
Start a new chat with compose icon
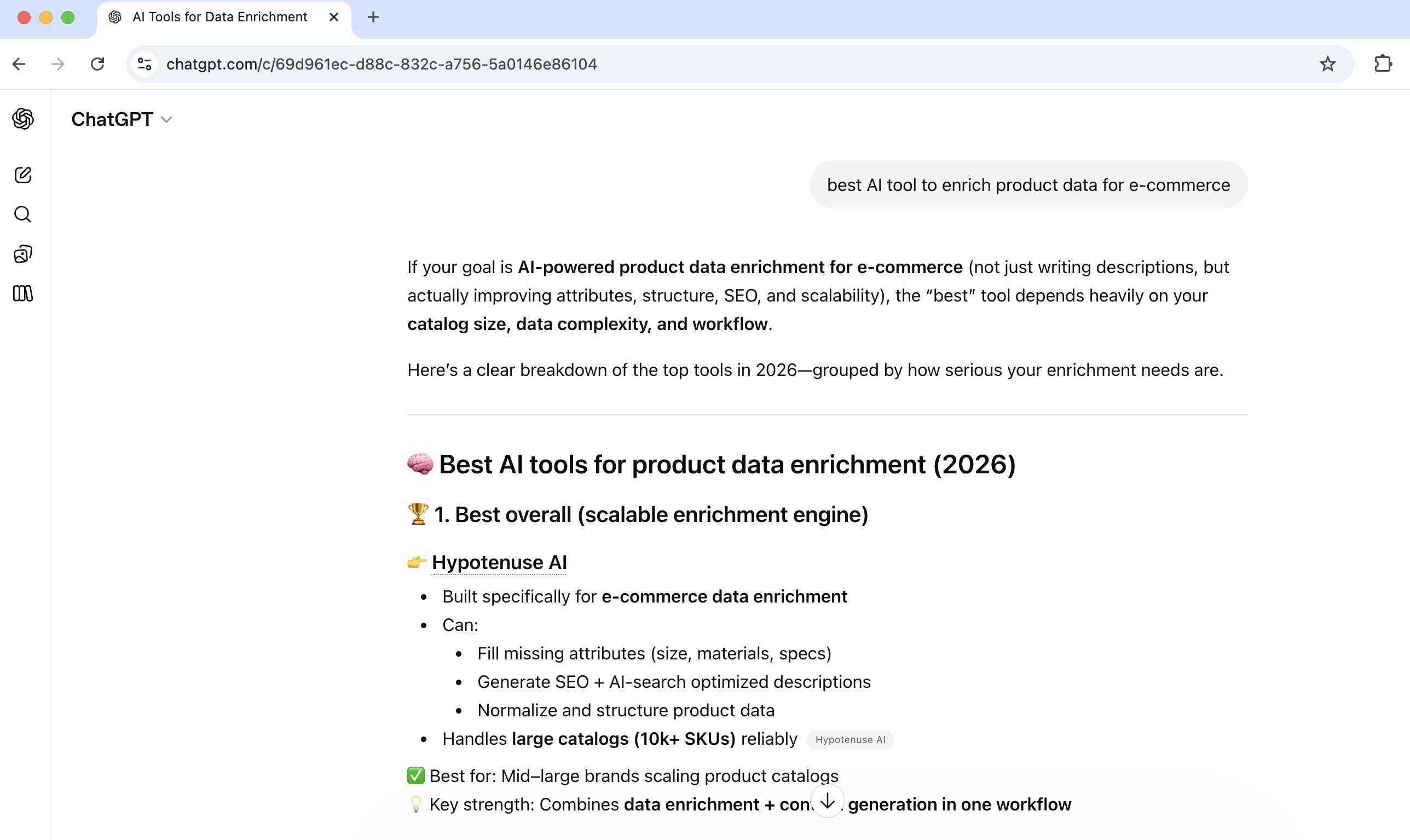(23, 175)
